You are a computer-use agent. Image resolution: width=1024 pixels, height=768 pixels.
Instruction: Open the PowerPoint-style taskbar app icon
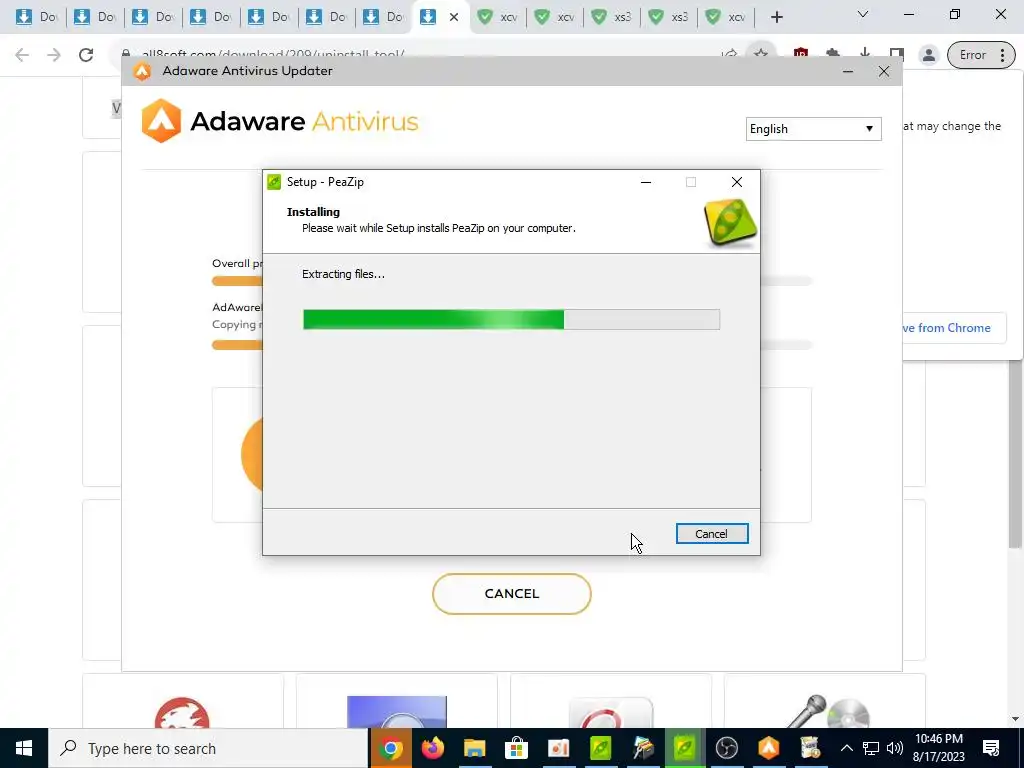tap(558, 748)
